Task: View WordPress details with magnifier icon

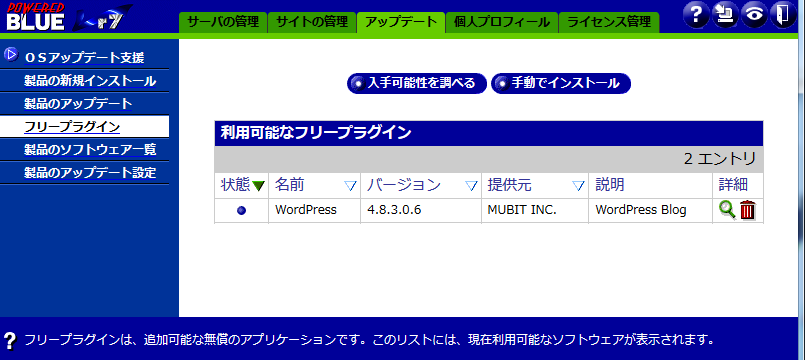Action: point(727,210)
